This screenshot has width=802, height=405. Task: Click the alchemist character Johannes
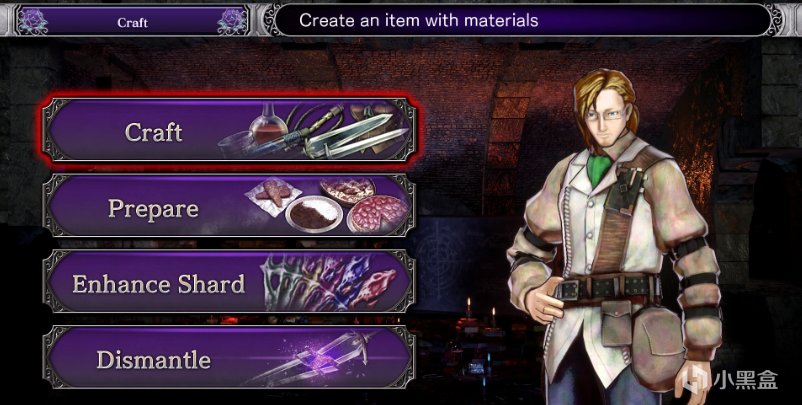click(x=616, y=235)
